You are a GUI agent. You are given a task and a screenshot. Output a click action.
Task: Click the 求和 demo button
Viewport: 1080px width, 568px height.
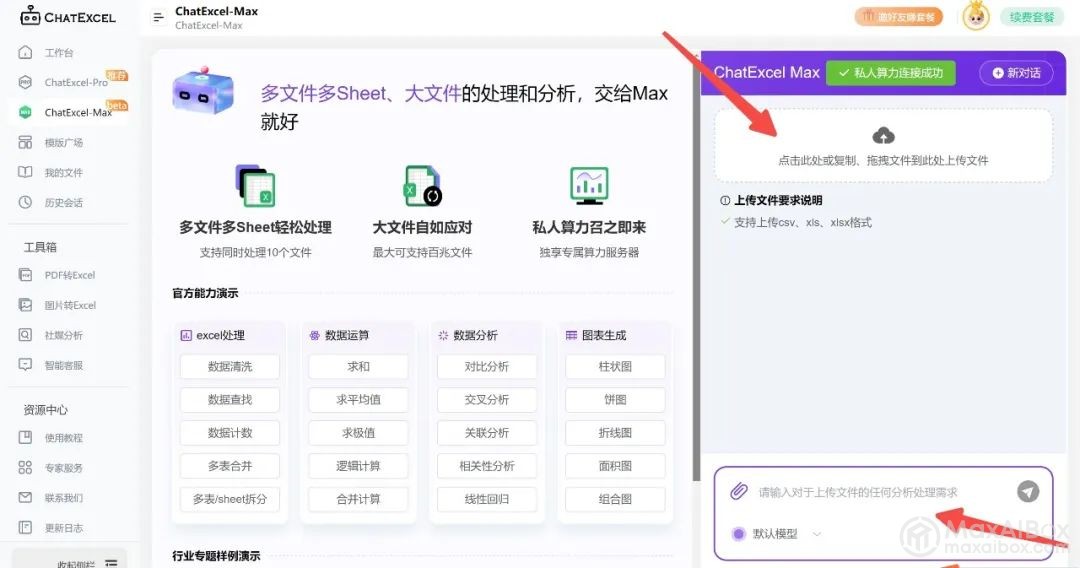click(x=358, y=367)
